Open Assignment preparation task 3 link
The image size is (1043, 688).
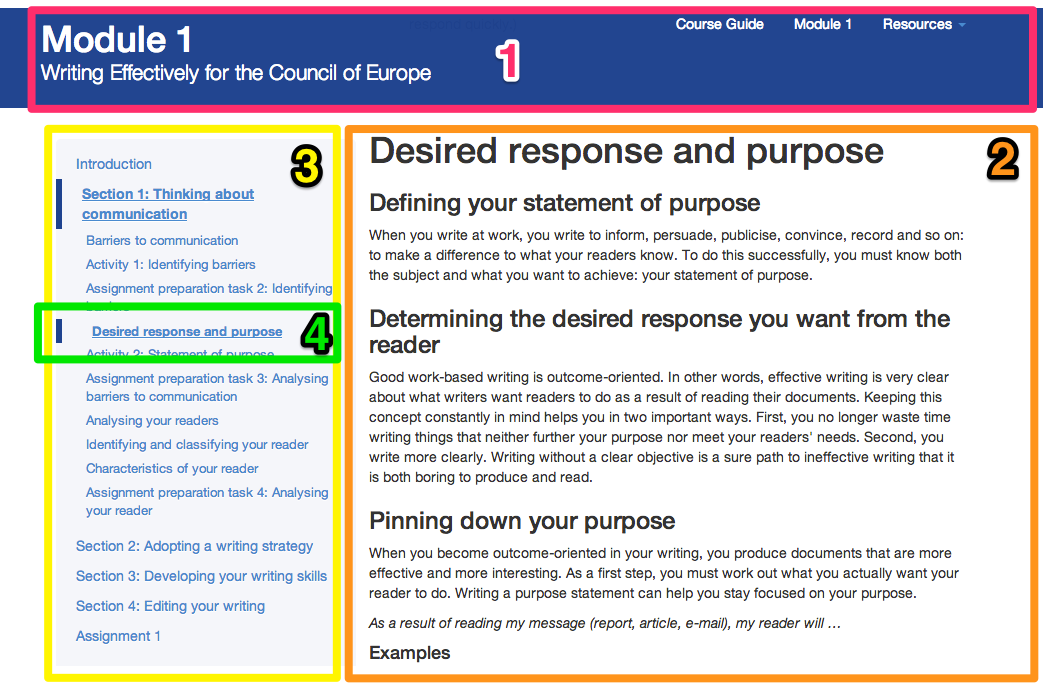(207, 379)
